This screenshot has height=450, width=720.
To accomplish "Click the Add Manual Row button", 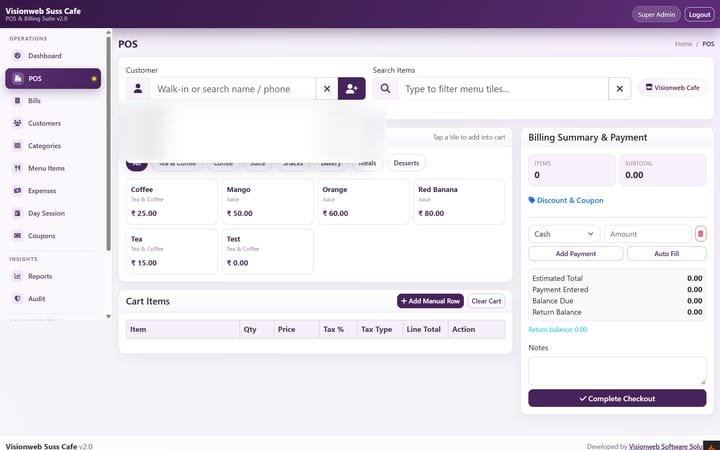I will (x=430, y=301).
